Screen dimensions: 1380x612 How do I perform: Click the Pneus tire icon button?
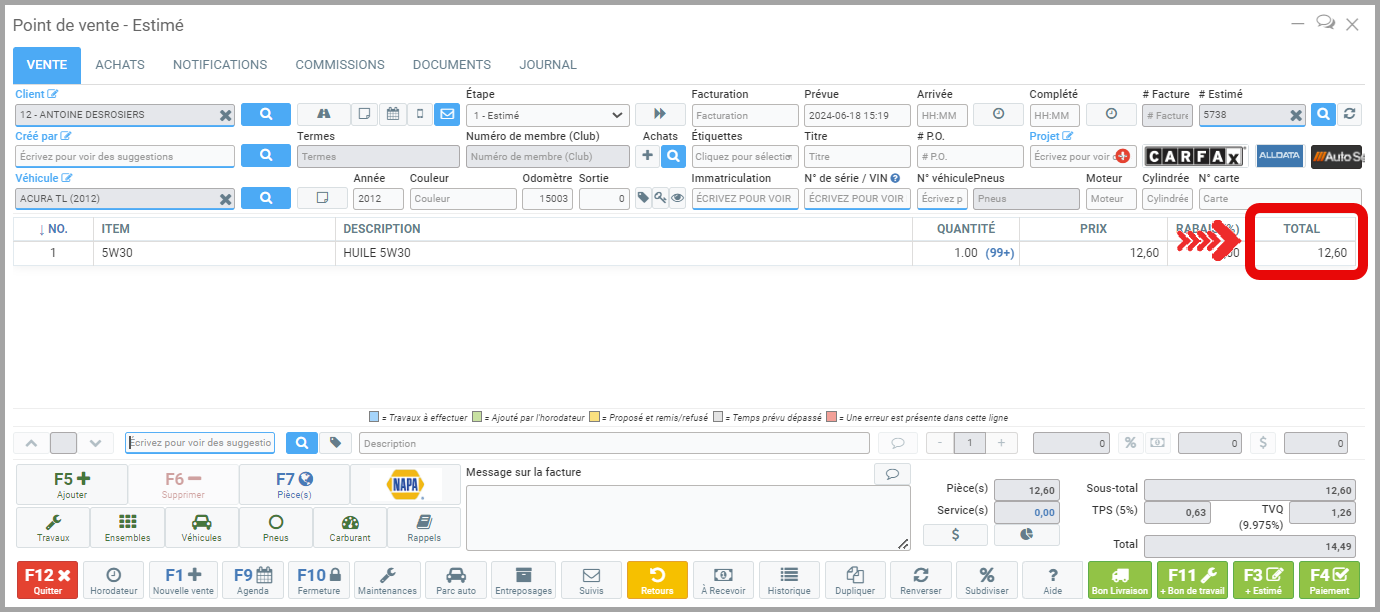276,527
